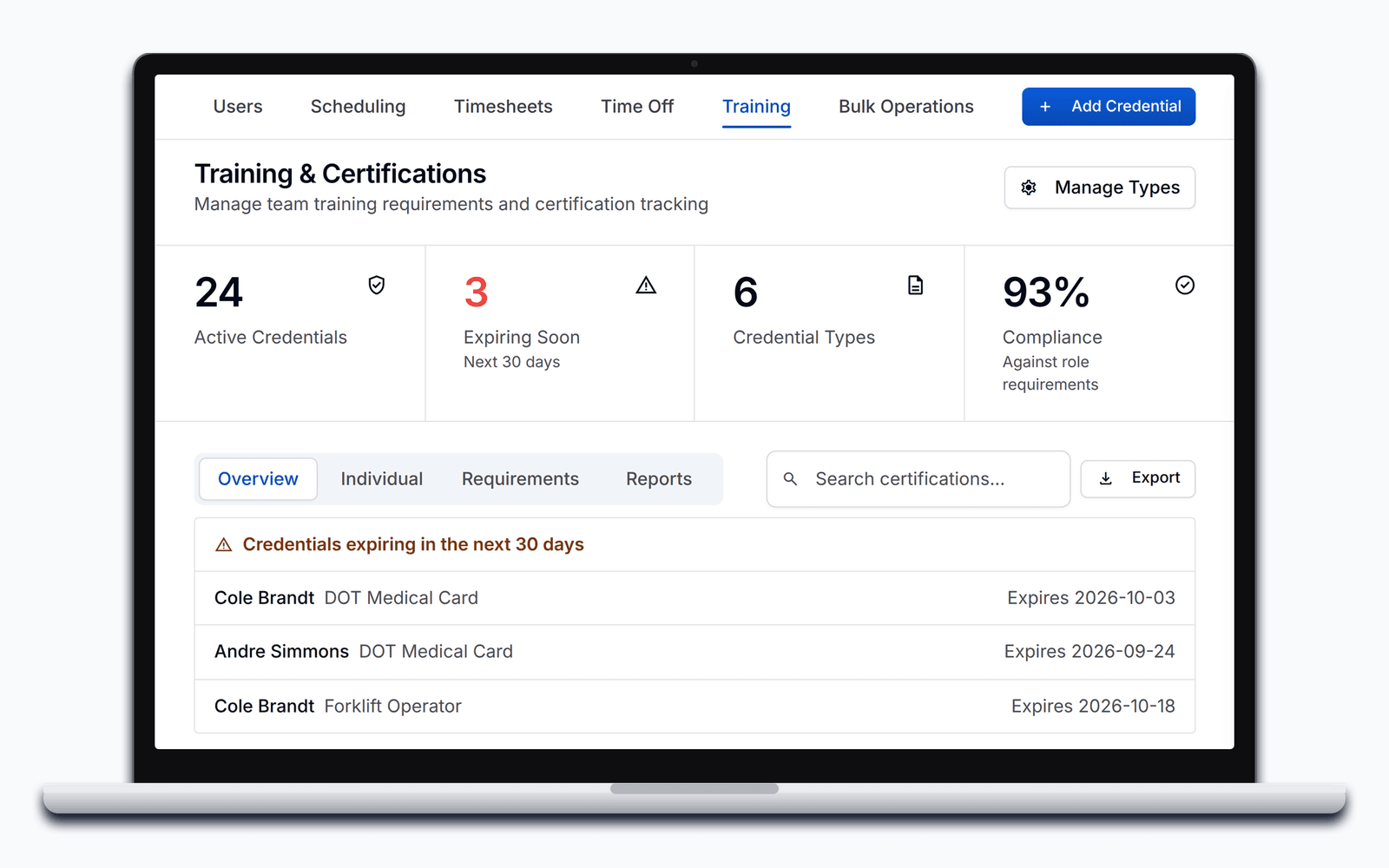Click Against role requirements caption
Screen dimensions: 1389x868
pyautogui.click(x=1050, y=373)
